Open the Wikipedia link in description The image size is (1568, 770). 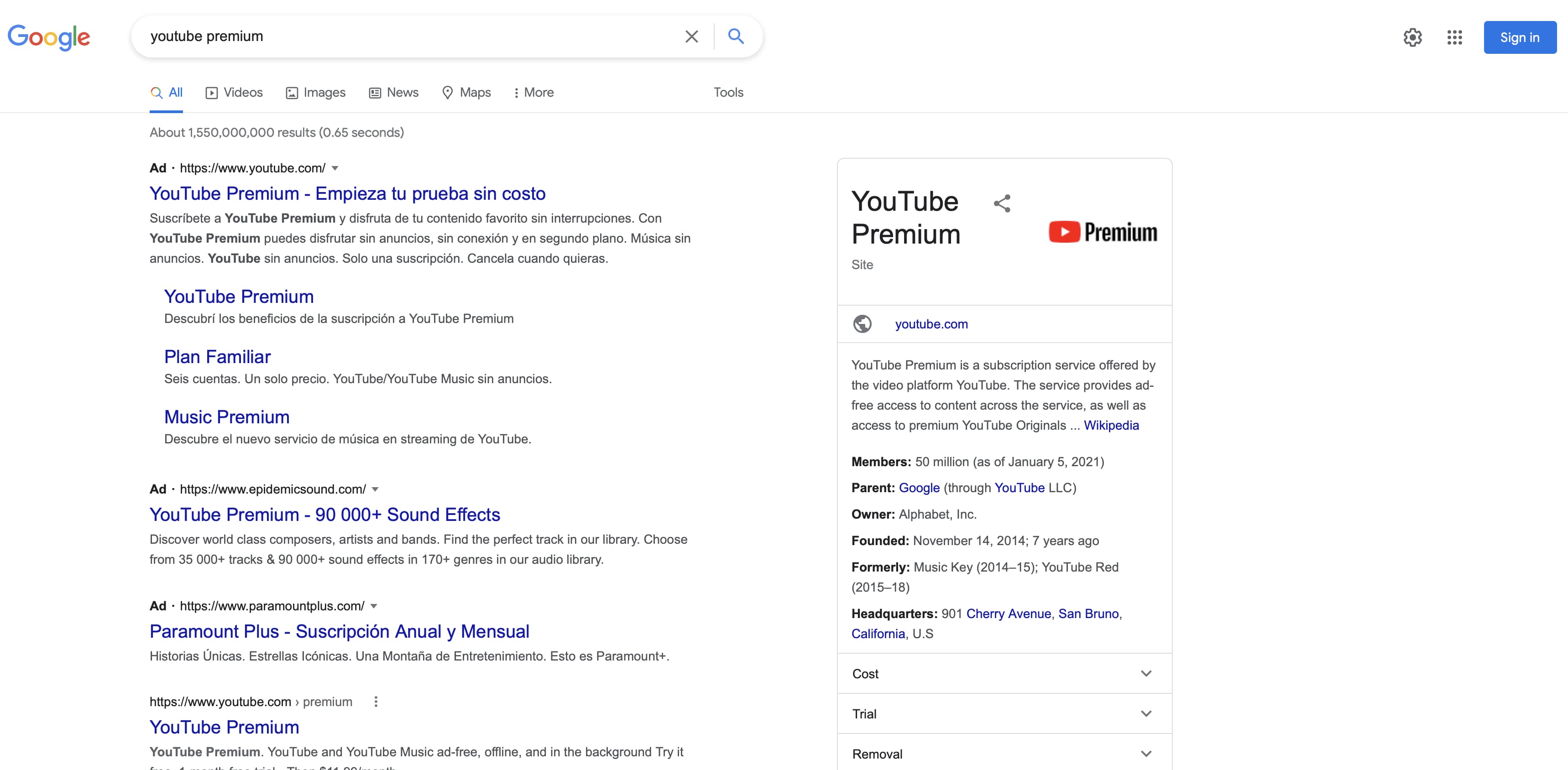pos(1111,426)
